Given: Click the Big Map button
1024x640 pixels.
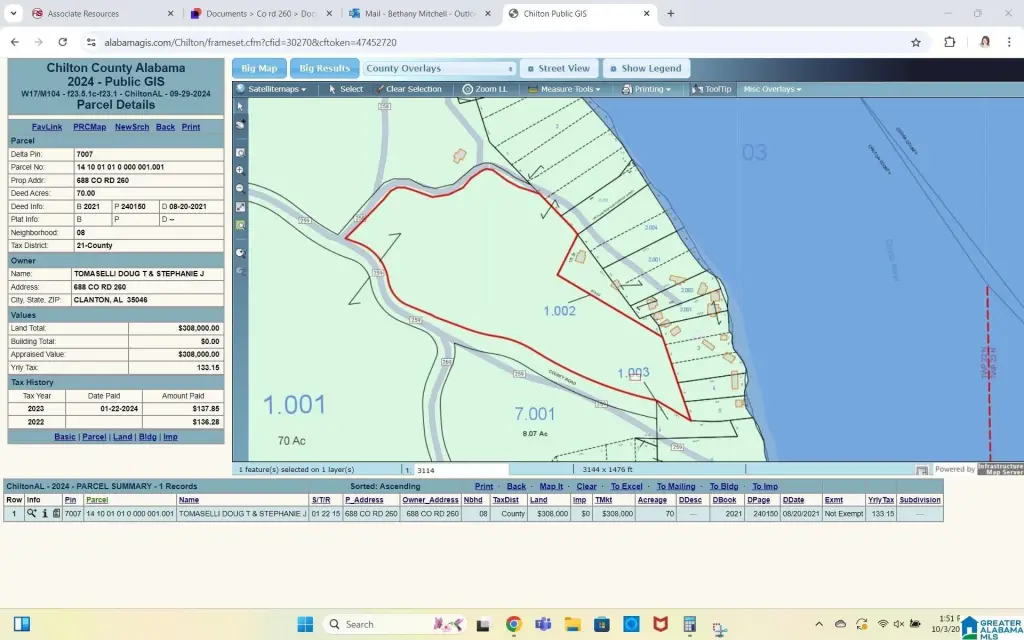Looking at the screenshot, I should pyautogui.click(x=259, y=69).
